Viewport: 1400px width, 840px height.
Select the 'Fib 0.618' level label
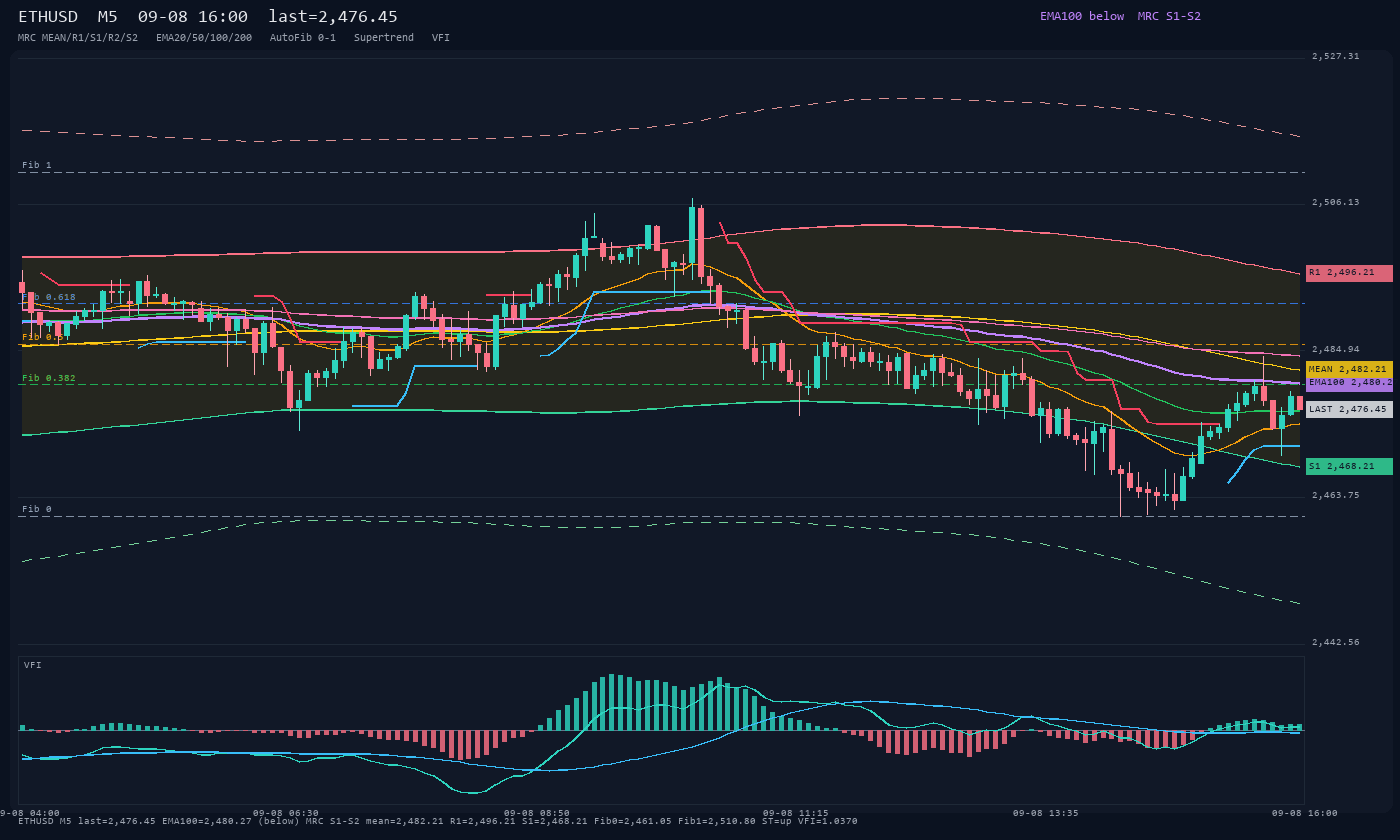(49, 297)
